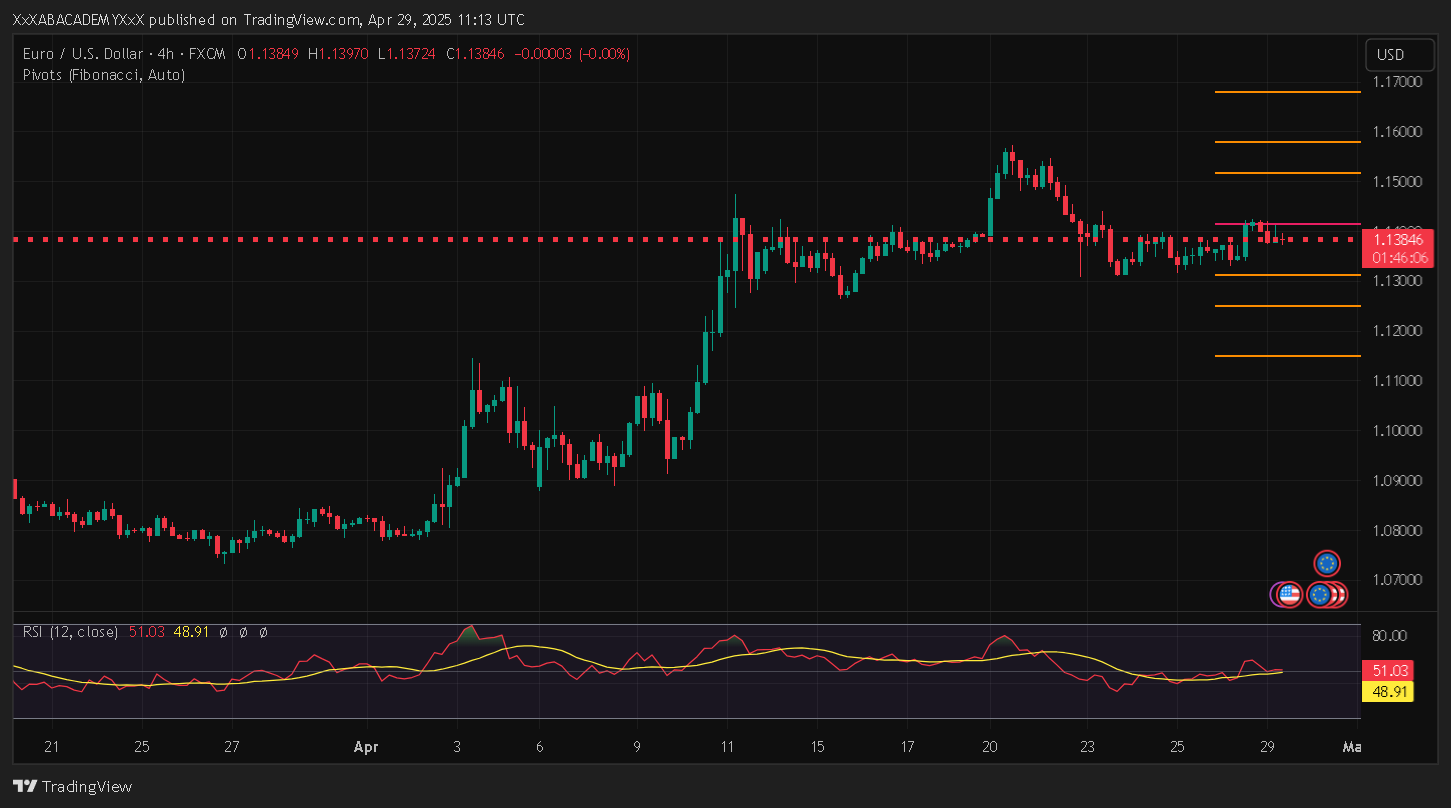Image resolution: width=1451 pixels, height=808 pixels.
Task: Select the Pivots (Fibonacci, Auto) indicator label
Action: [x=103, y=74]
